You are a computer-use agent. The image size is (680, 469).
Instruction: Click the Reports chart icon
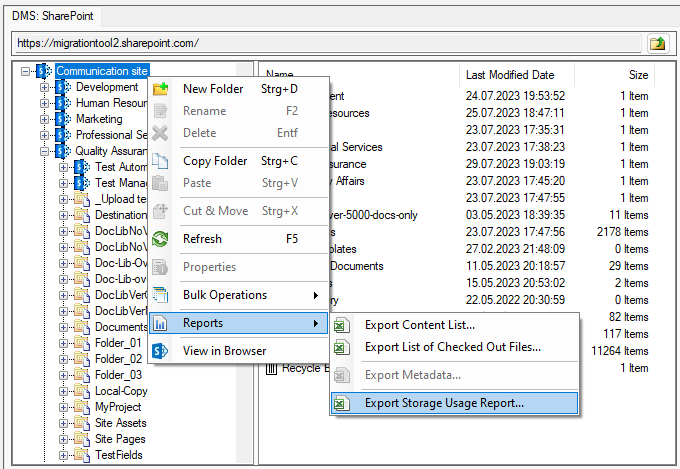160,323
